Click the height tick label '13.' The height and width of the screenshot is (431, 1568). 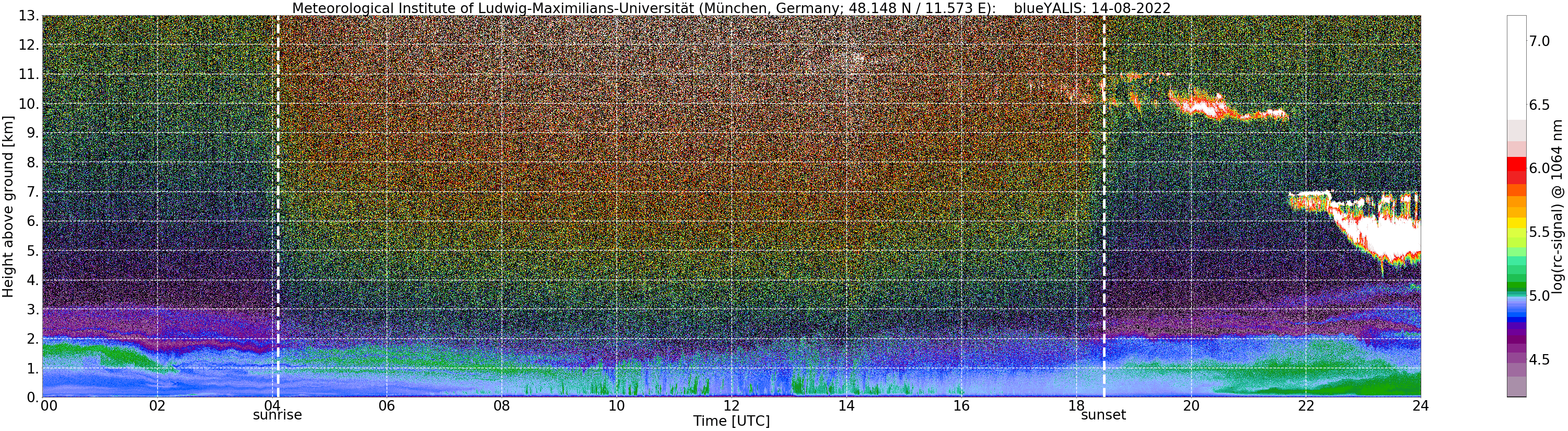tap(29, 16)
